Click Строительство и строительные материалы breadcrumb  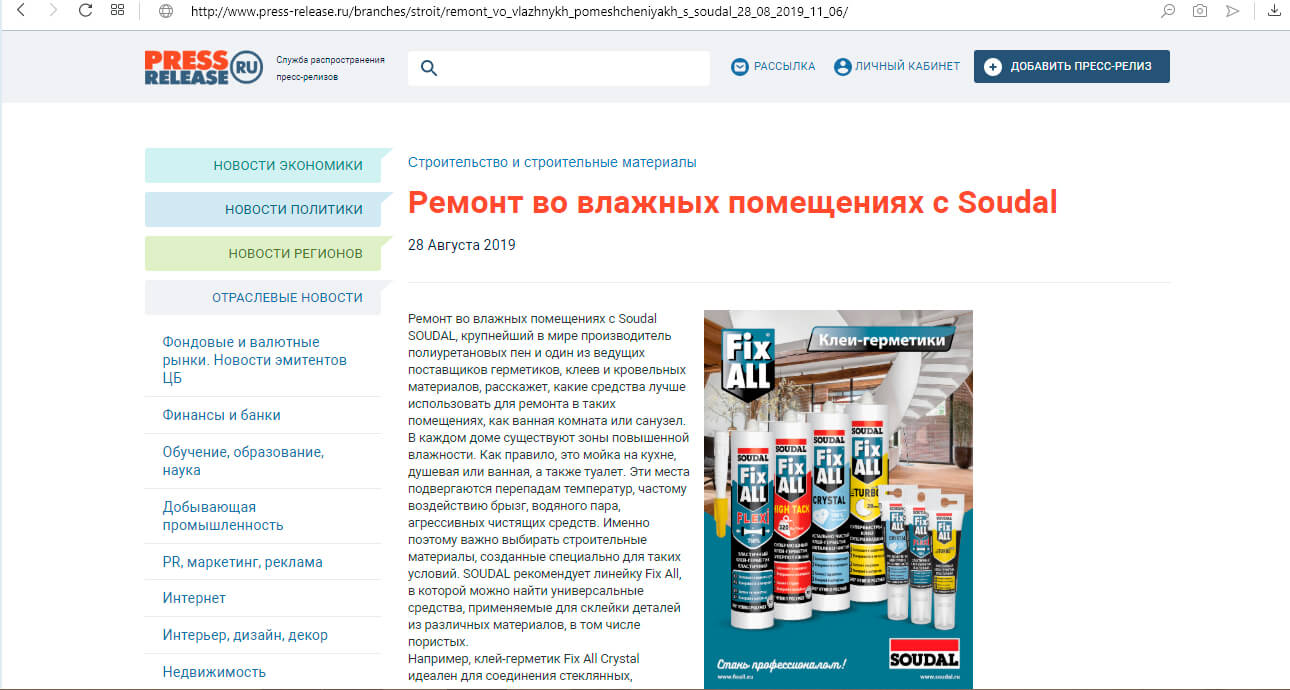coord(552,162)
